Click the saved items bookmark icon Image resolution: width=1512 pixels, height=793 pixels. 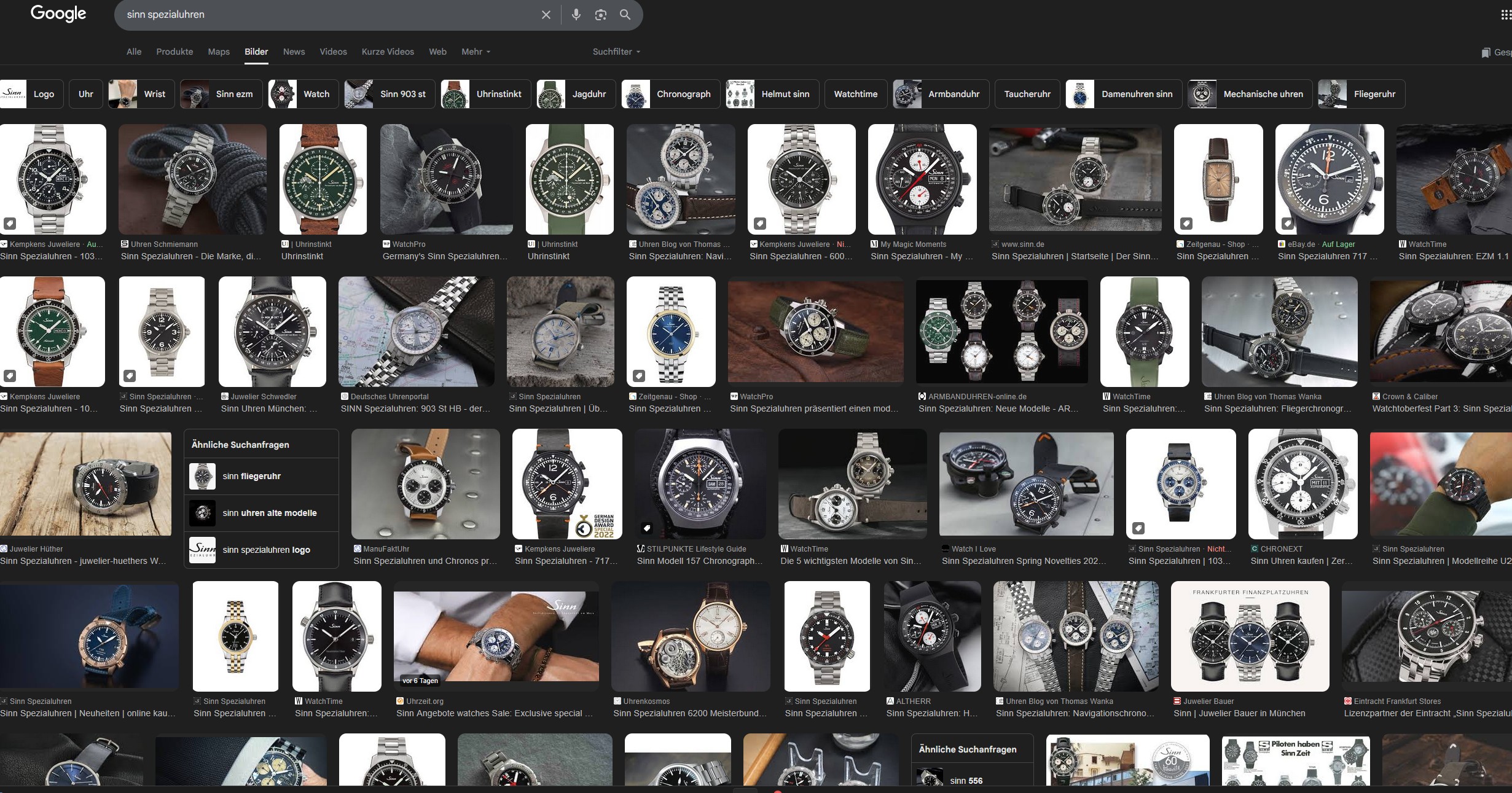[x=1486, y=53]
